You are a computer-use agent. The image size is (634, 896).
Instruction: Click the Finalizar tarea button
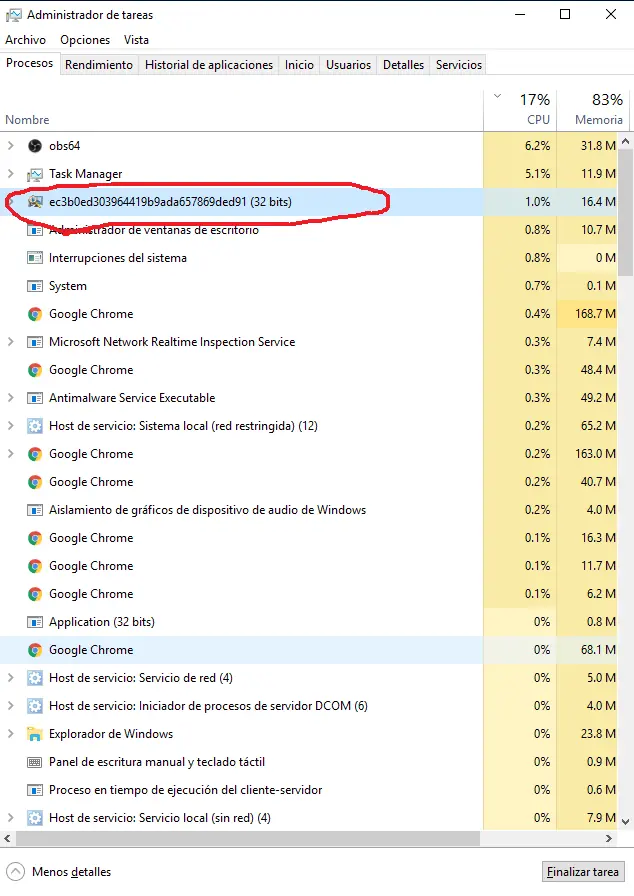pyautogui.click(x=583, y=872)
